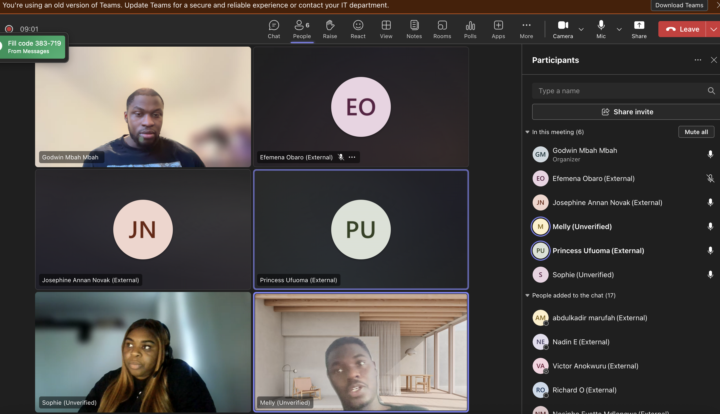Toggle the Camera on or off
Viewport: 720px width, 414px height.
pyautogui.click(x=563, y=28)
